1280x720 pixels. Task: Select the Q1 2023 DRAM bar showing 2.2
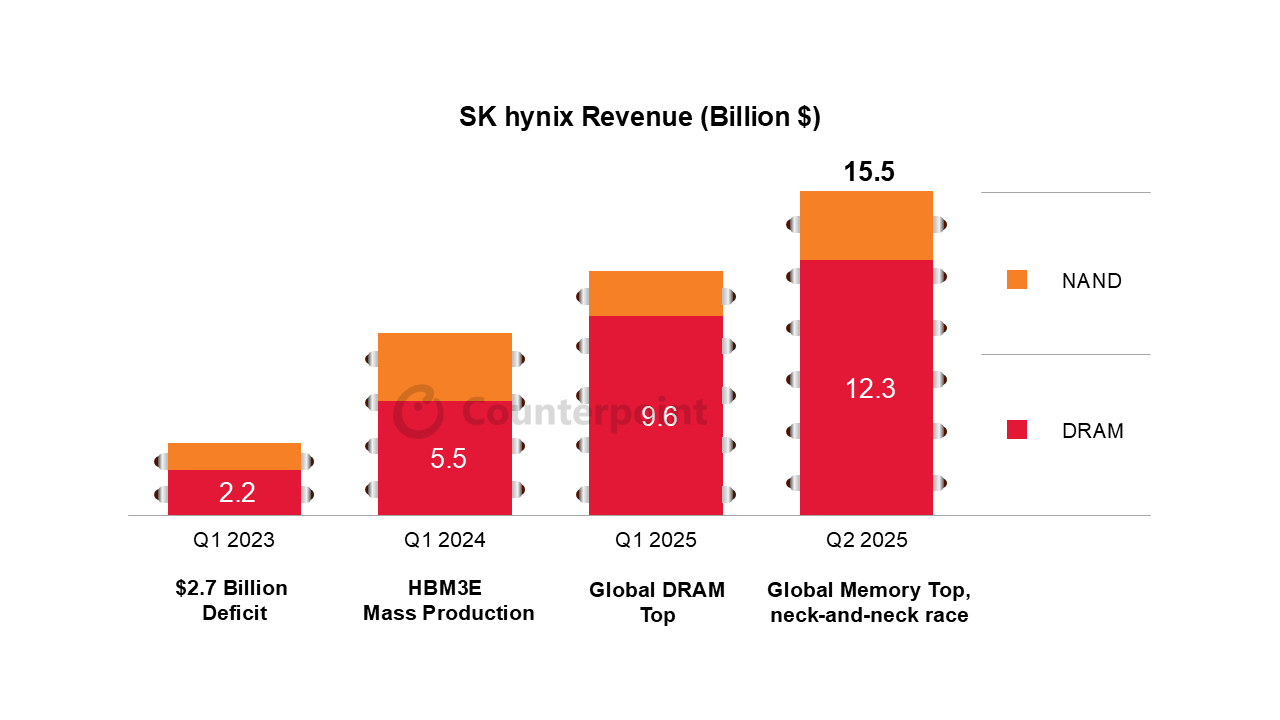[x=236, y=492]
